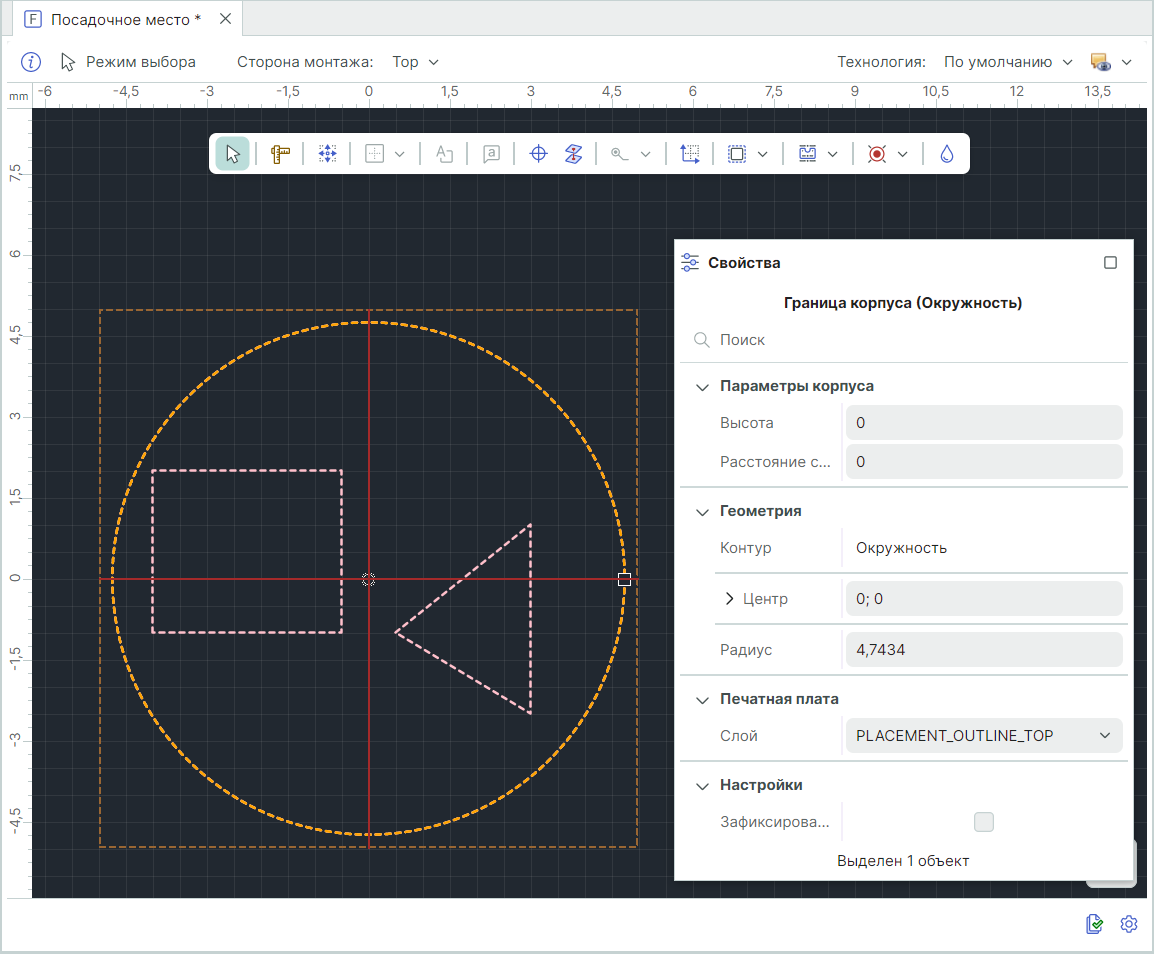Click the Режим выбора mode button
1154x954 pixels.
[128, 62]
